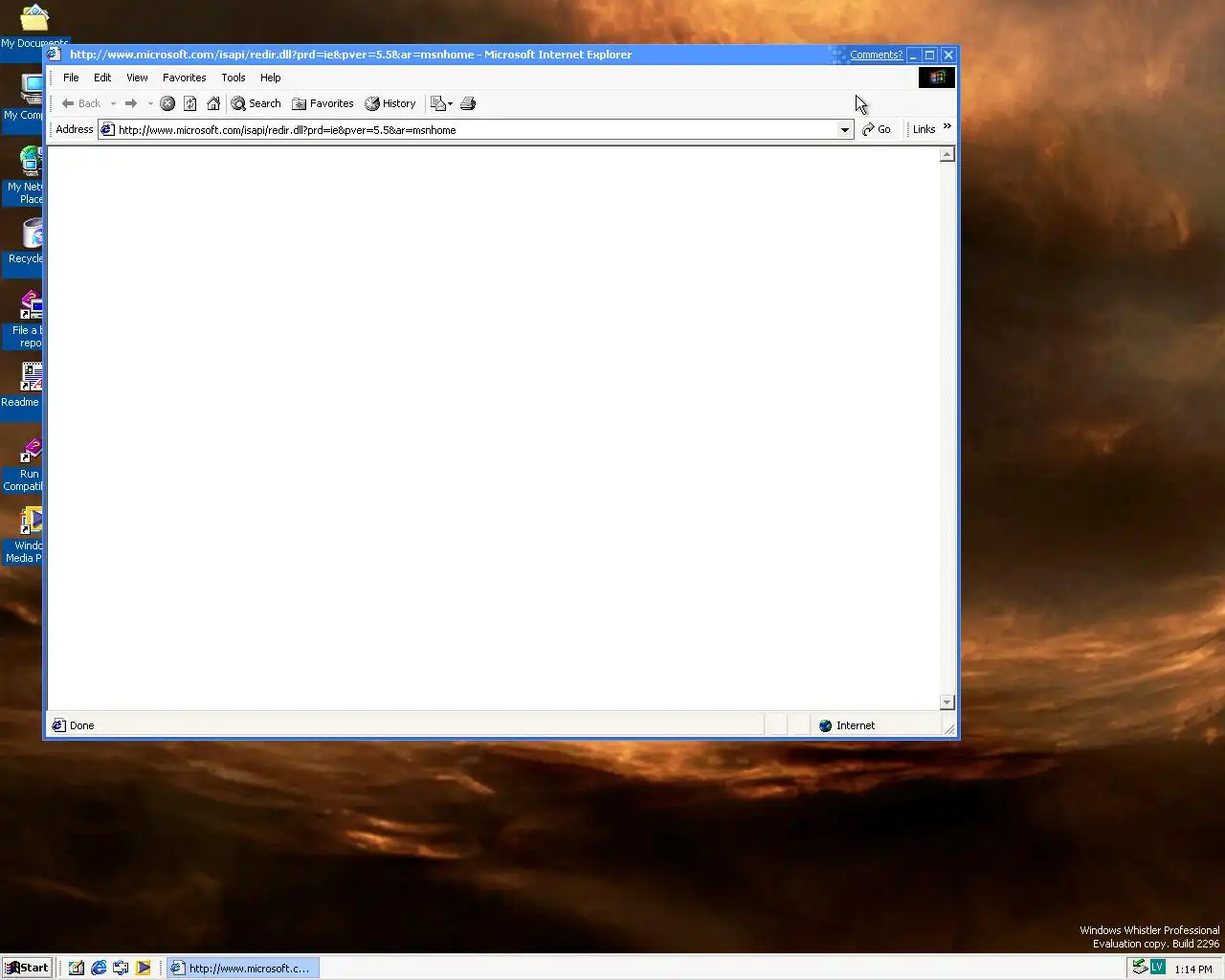Expand the Forward button history dropdown
Screen dimensions: 1225x980
(150, 103)
